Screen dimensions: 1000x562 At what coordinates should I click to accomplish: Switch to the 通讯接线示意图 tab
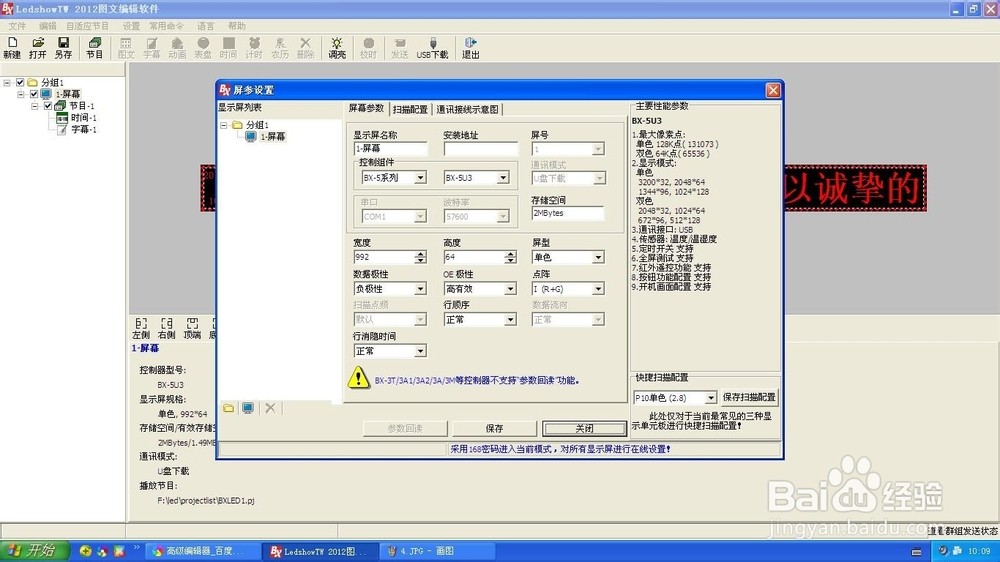pyautogui.click(x=467, y=109)
